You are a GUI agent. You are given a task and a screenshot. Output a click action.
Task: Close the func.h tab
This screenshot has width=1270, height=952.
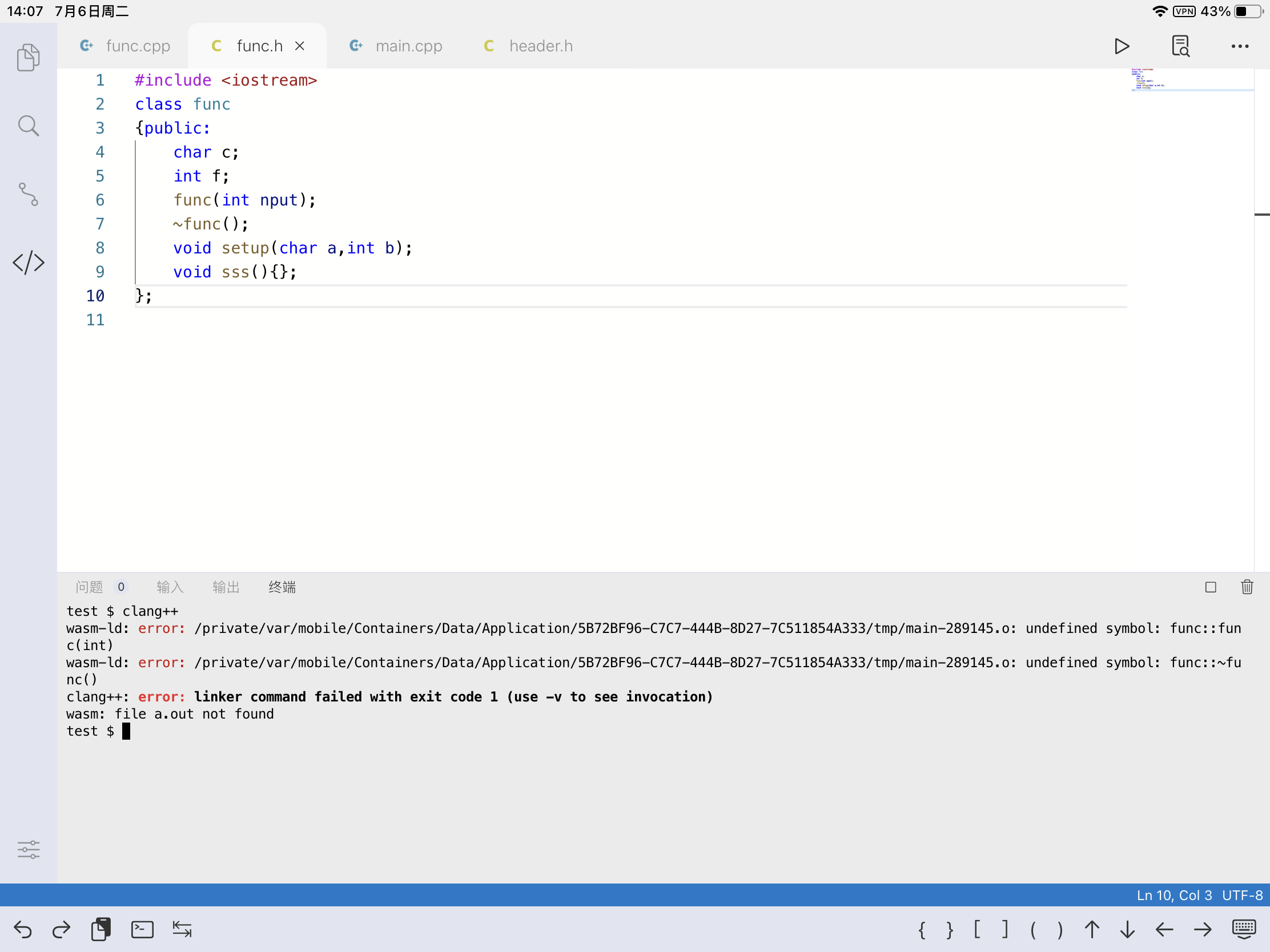pos(300,46)
